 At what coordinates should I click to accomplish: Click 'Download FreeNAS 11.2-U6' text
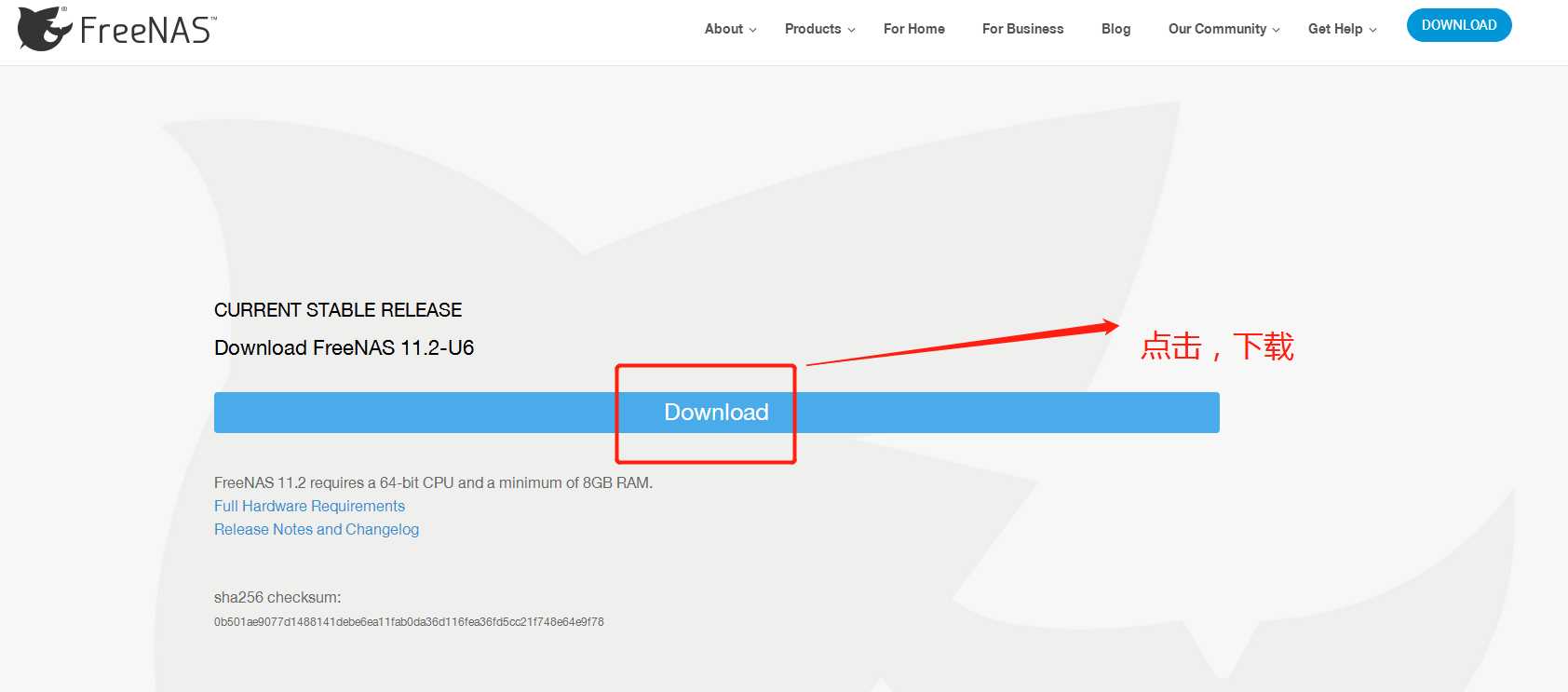[345, 348]
